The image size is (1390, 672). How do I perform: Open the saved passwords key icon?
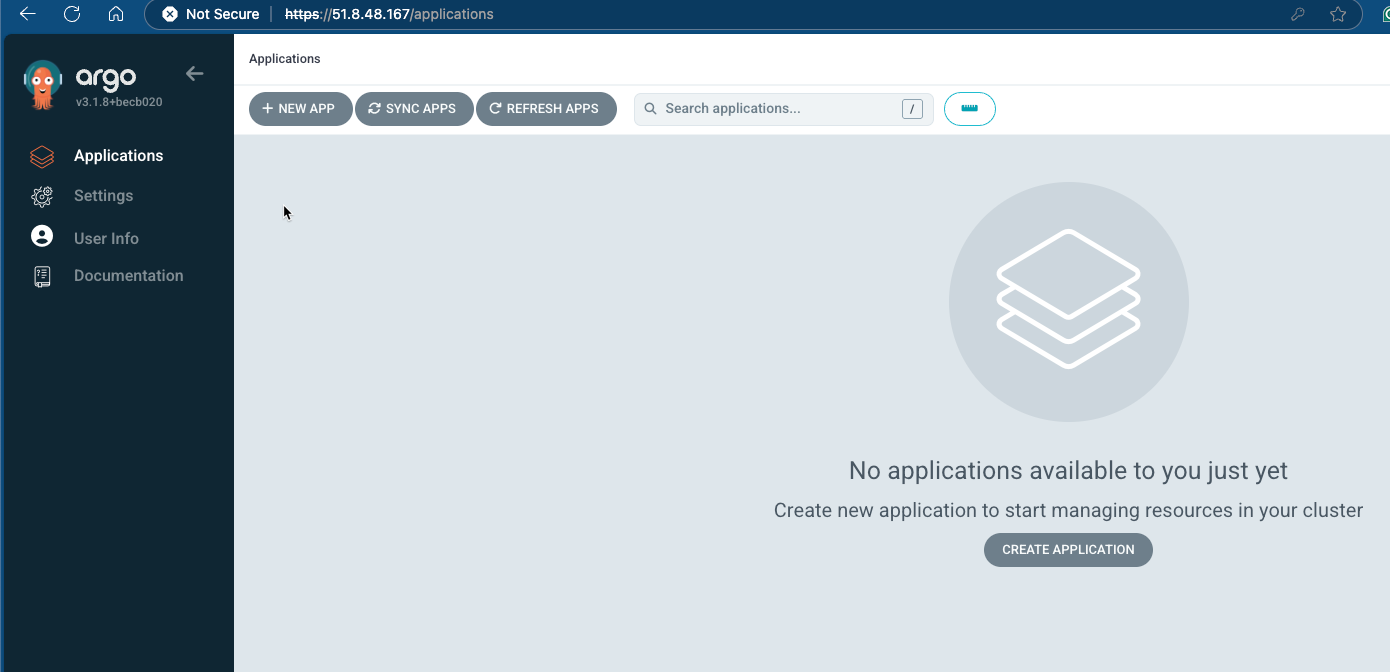1297,14
